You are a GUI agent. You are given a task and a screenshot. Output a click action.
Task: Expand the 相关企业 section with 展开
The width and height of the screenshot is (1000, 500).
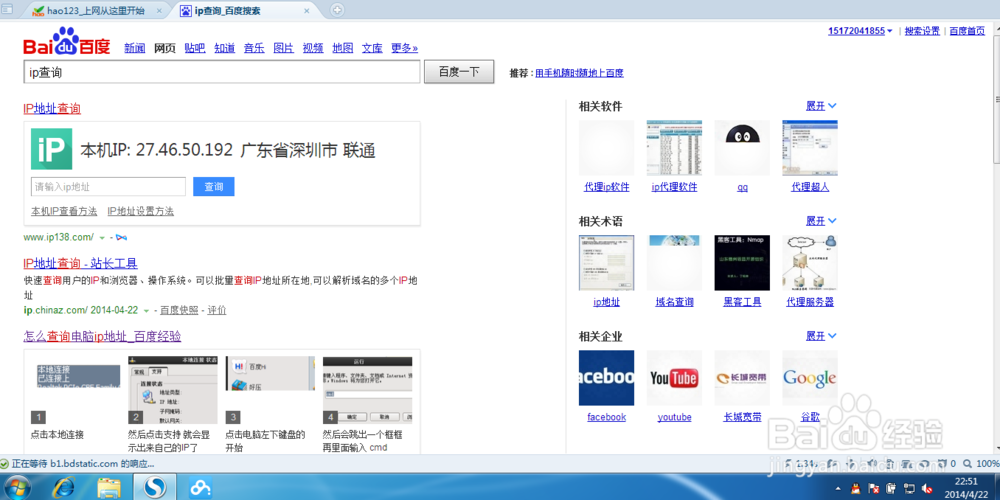[x=821, y=335]
